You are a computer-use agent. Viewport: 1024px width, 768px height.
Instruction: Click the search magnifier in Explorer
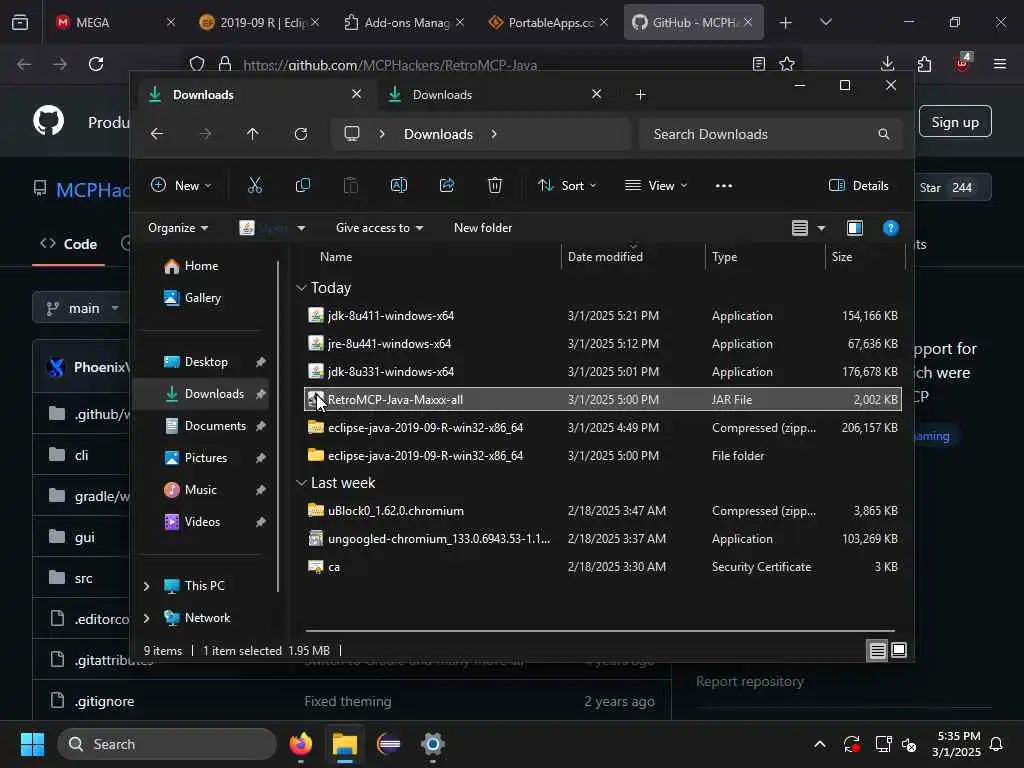click(884, 134)
